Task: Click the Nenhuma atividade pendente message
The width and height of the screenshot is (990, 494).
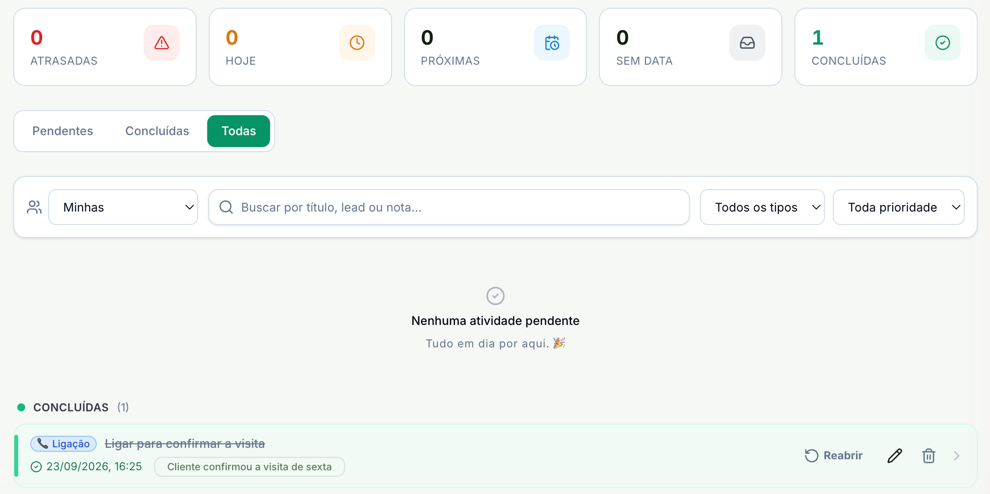Action: click(495, 321)
